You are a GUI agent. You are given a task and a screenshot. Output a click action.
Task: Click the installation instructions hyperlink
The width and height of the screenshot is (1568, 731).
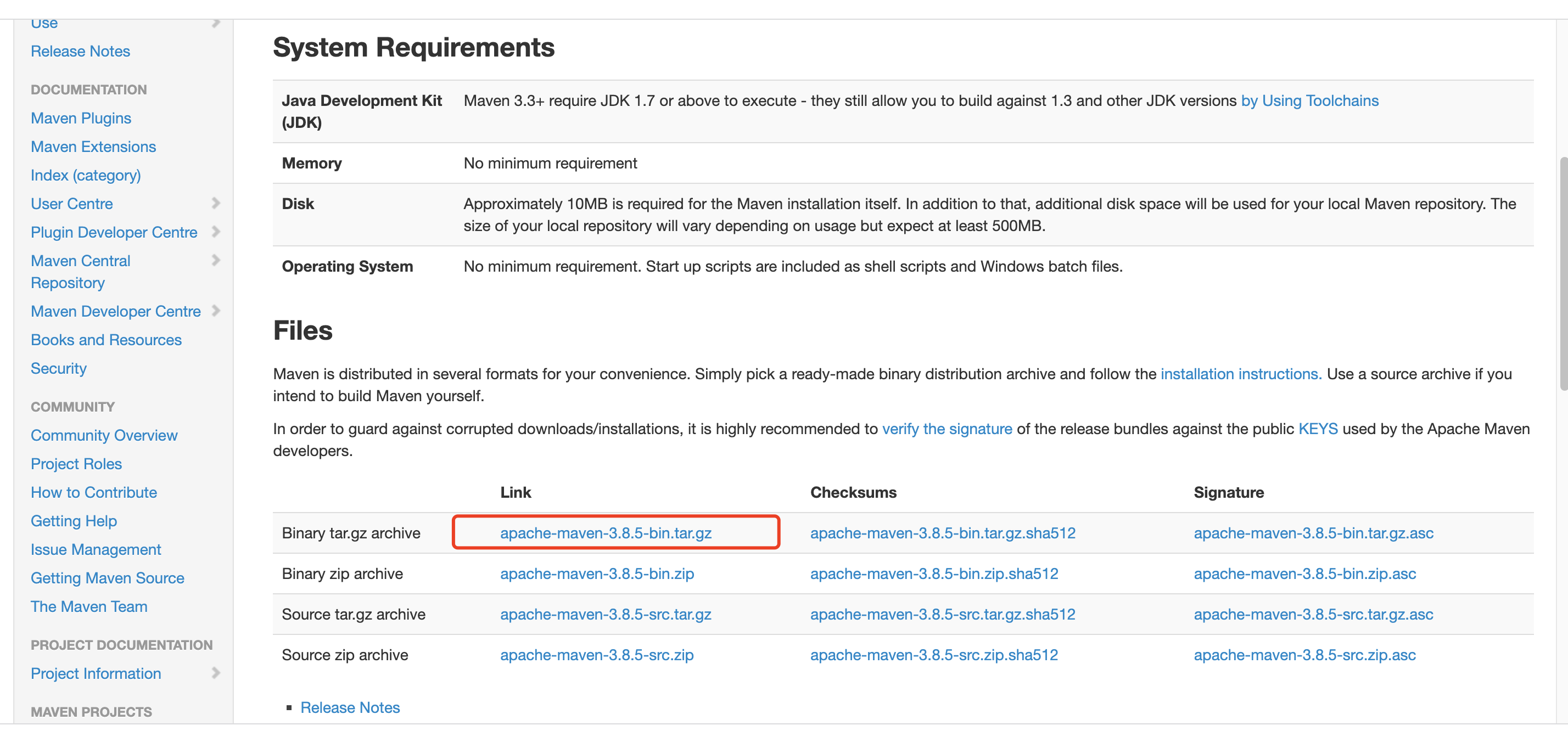[x=1240, y=372]
